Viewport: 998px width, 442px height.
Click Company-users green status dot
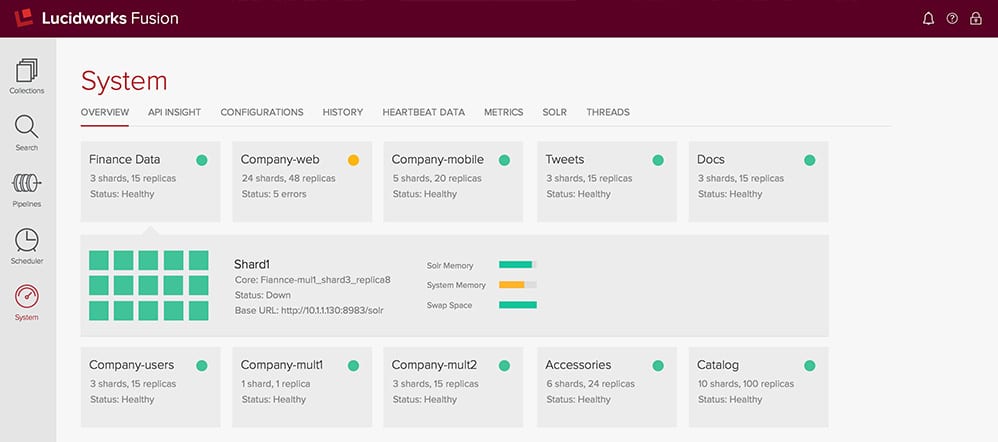202,366
